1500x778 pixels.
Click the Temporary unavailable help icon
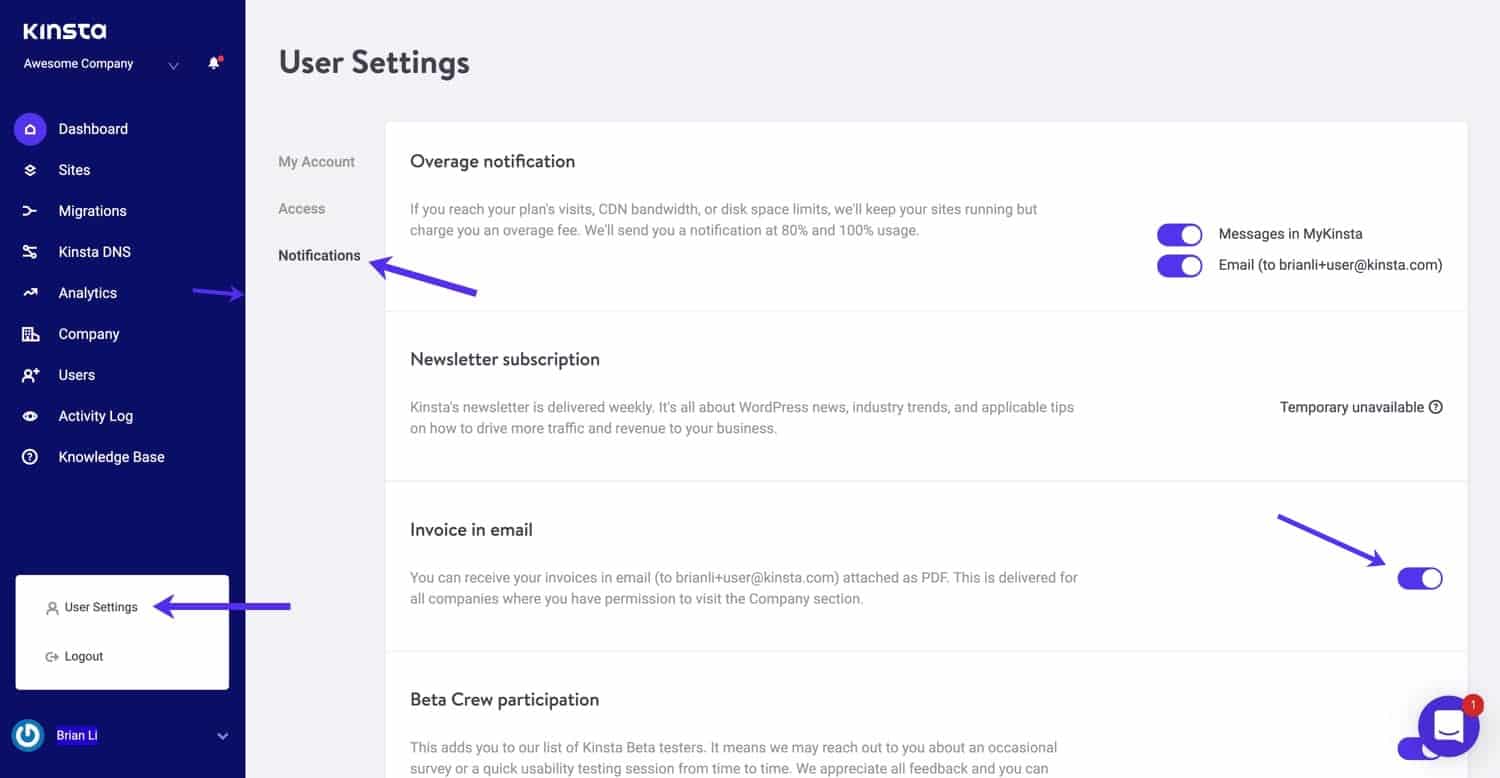pyautogui.click(x=1436, y=407)
